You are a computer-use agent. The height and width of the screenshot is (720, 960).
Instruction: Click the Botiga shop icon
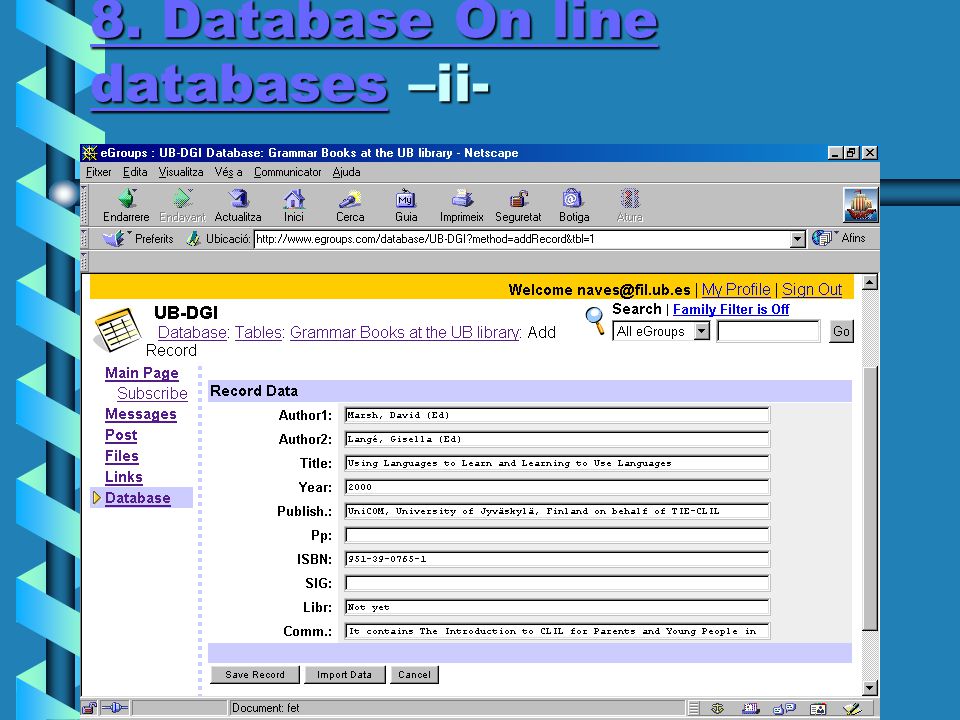[x=574, y=198]
